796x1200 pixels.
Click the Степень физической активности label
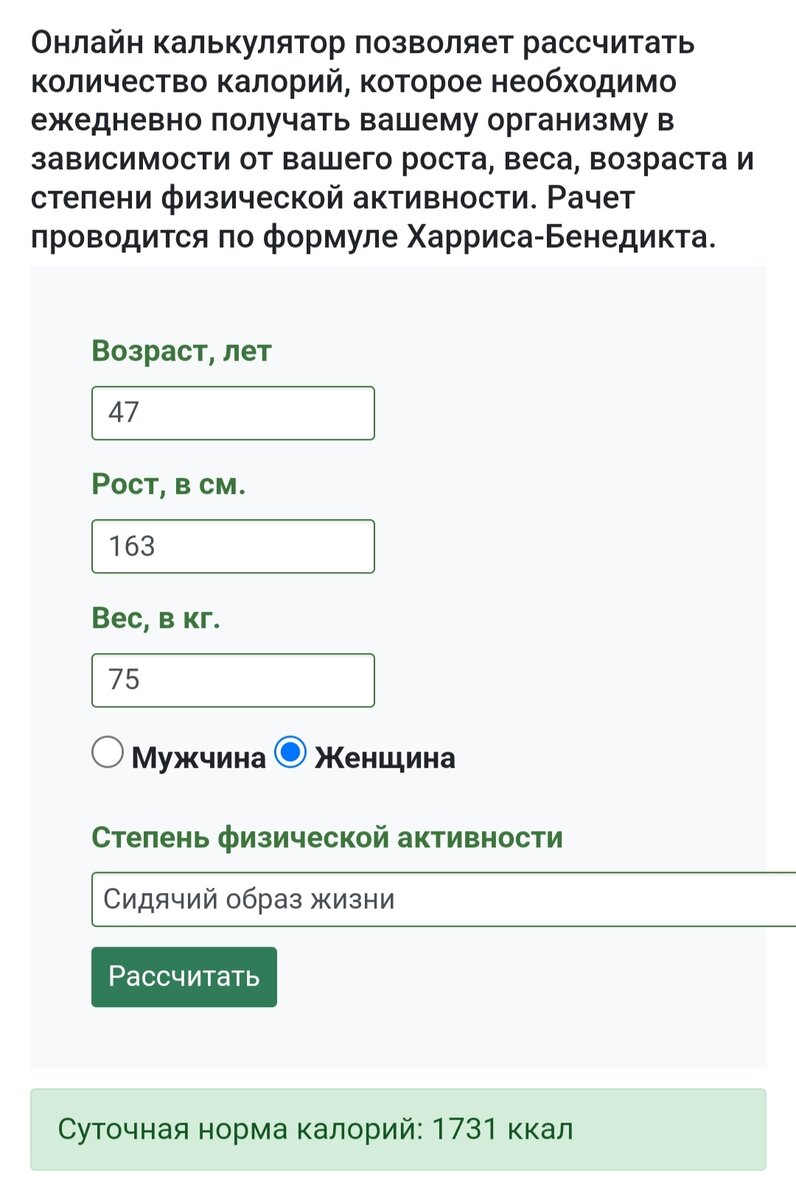coord(327,837)
